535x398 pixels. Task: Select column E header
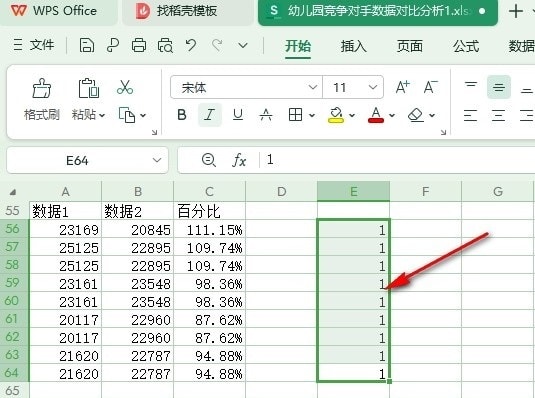pos(353,191)
